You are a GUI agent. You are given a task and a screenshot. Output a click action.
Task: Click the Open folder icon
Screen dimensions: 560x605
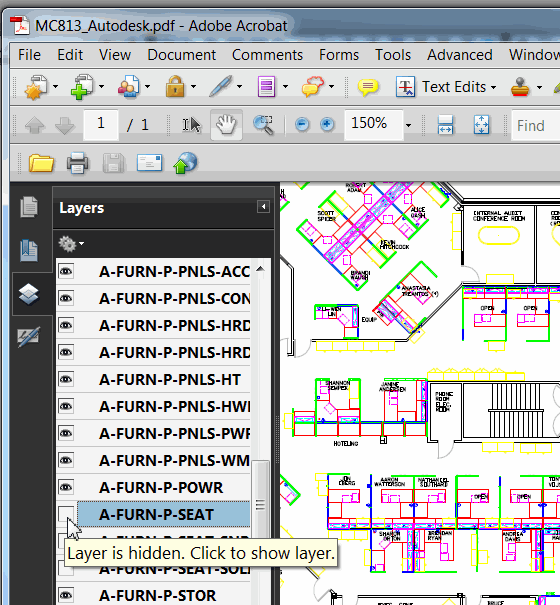point(41,163)
